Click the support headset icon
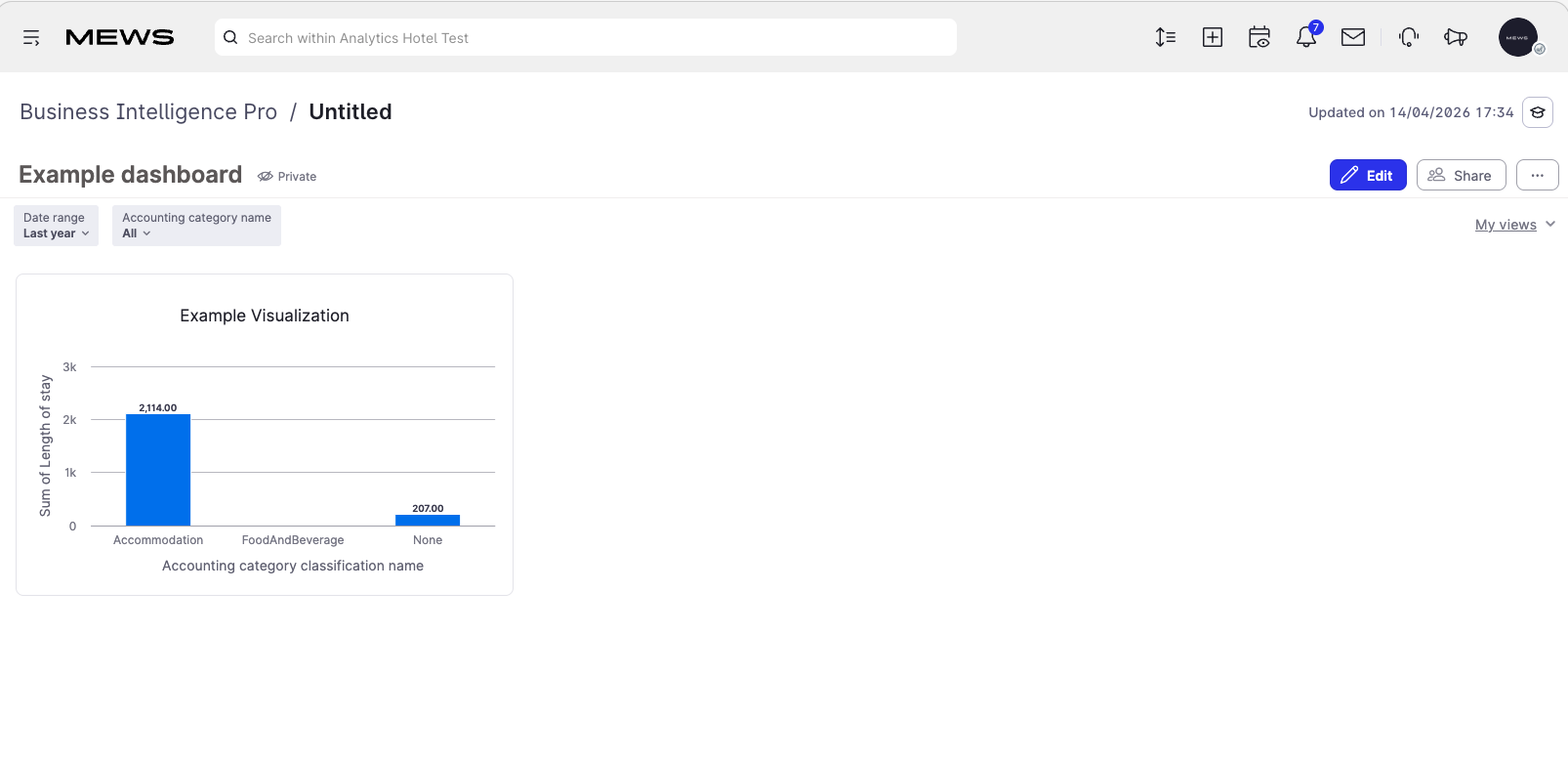 point(1409,38)
